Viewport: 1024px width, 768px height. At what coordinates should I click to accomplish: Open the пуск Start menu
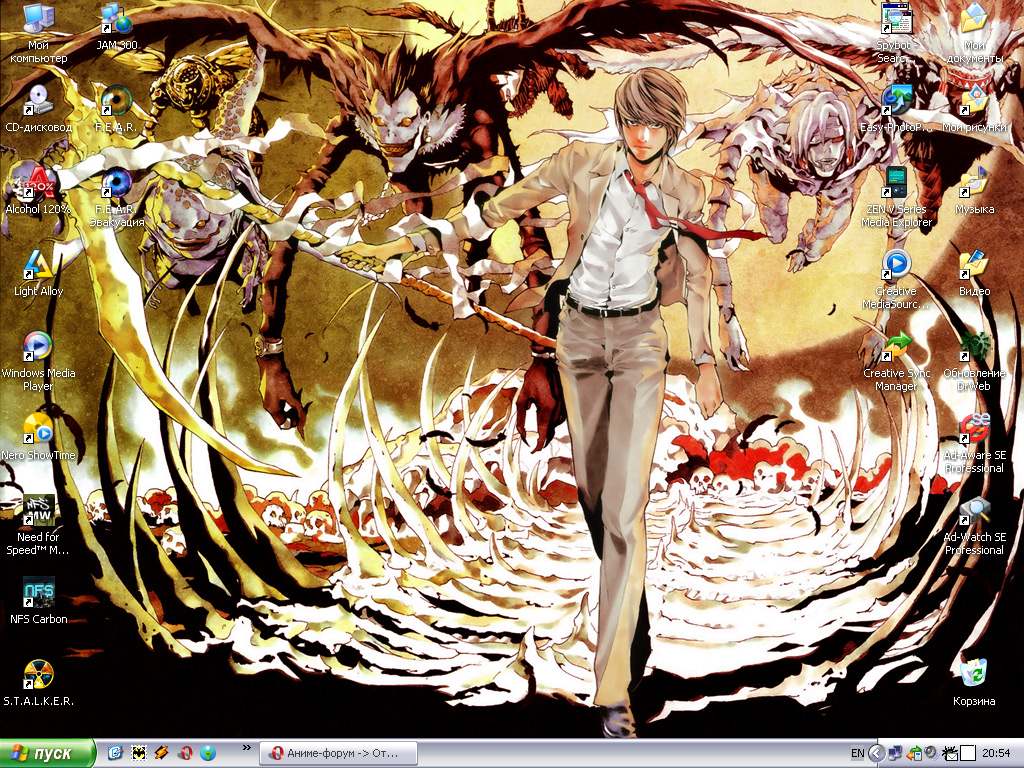(47, 754)
